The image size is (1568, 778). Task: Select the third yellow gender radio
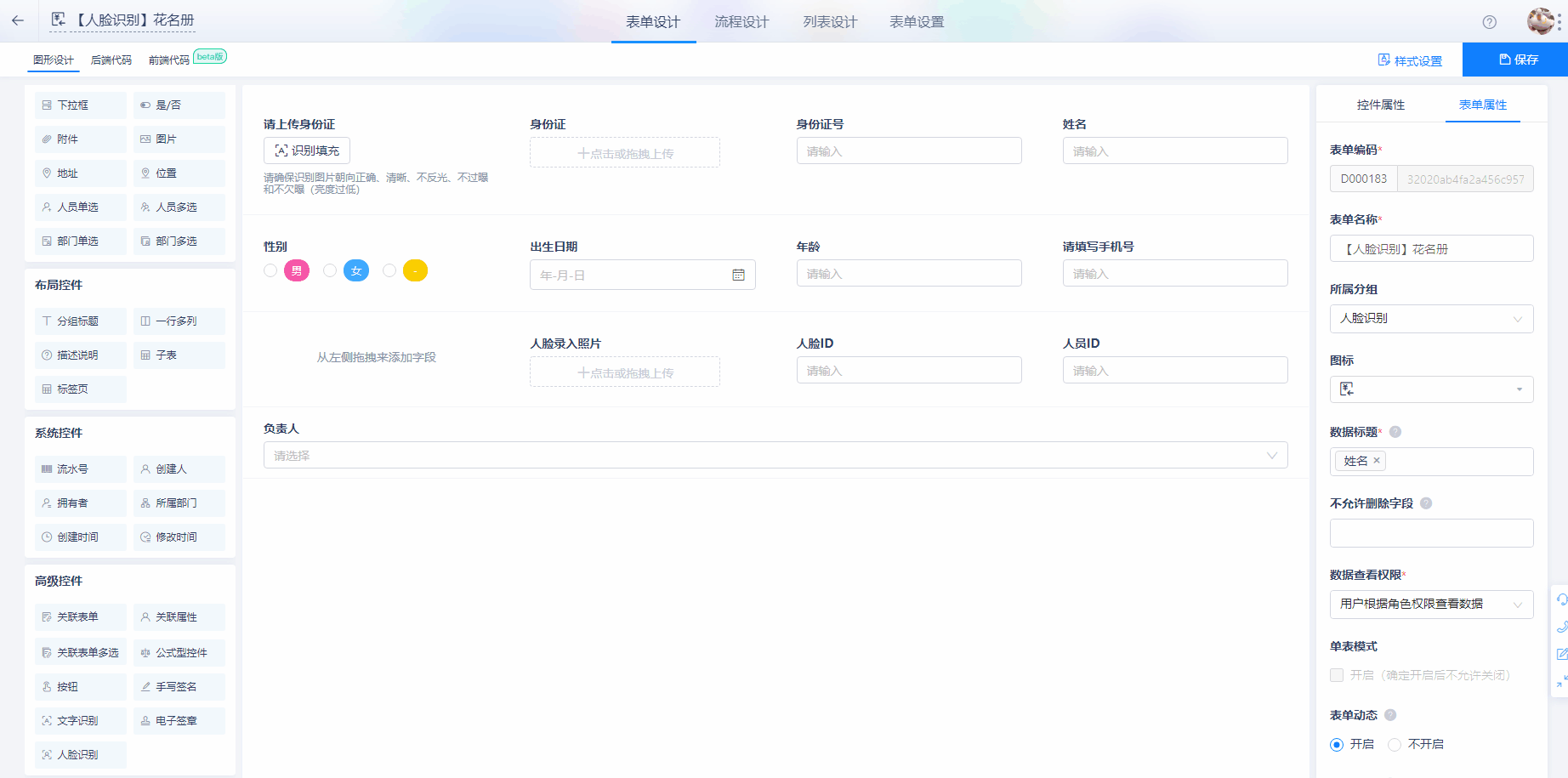click(x=389, y=271)
